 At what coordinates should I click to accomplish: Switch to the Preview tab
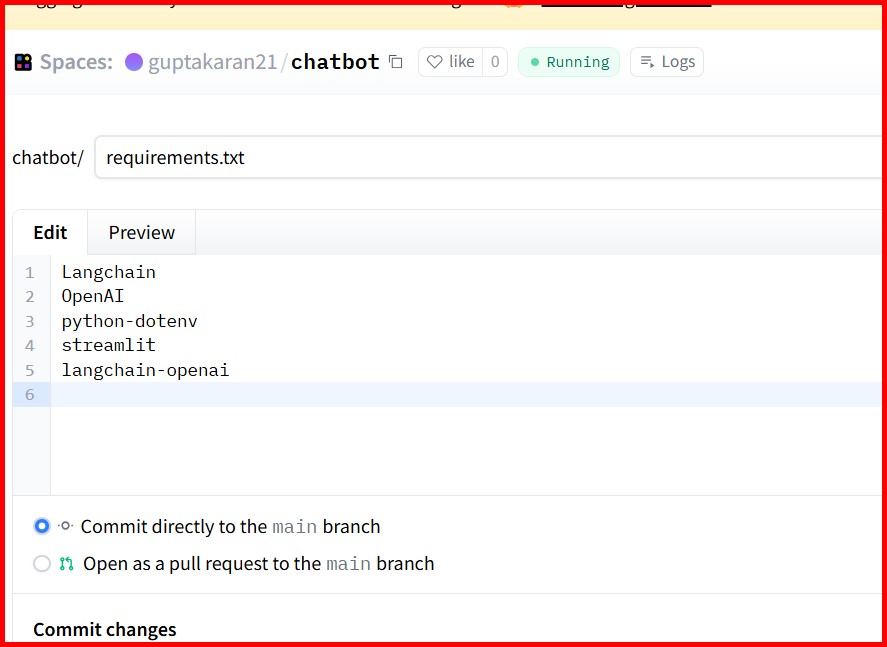141,232
